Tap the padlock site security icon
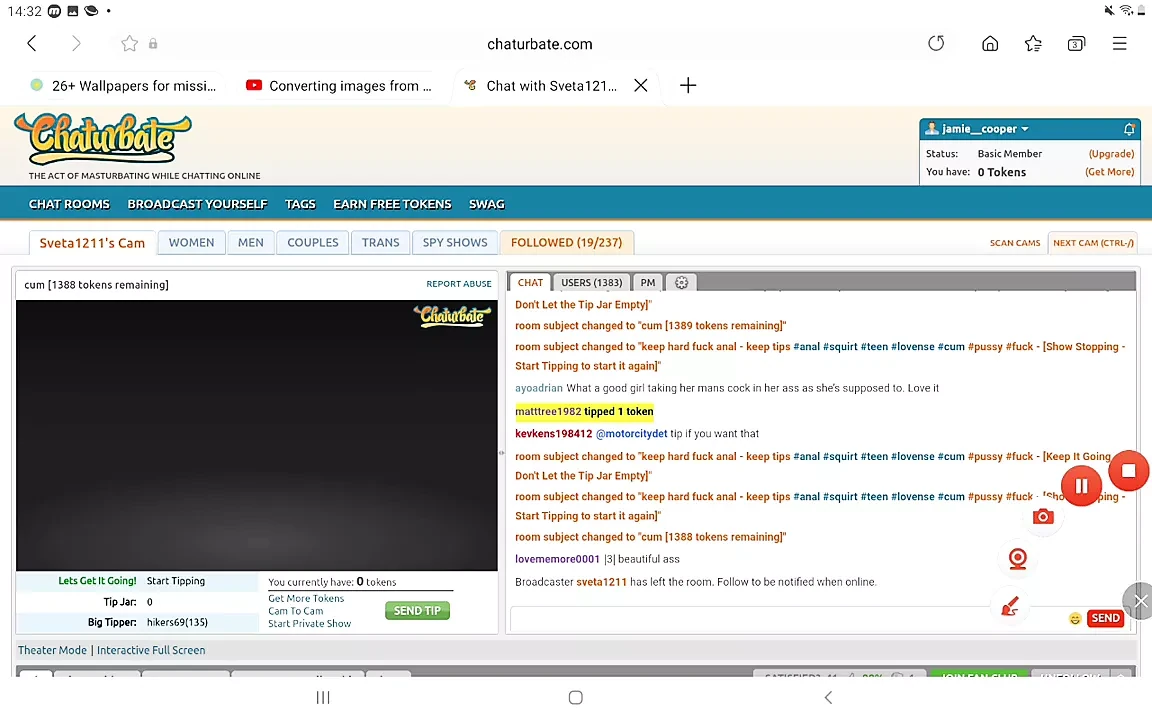The width and height of the screenshot is (1152, 720). click(153, 43)
